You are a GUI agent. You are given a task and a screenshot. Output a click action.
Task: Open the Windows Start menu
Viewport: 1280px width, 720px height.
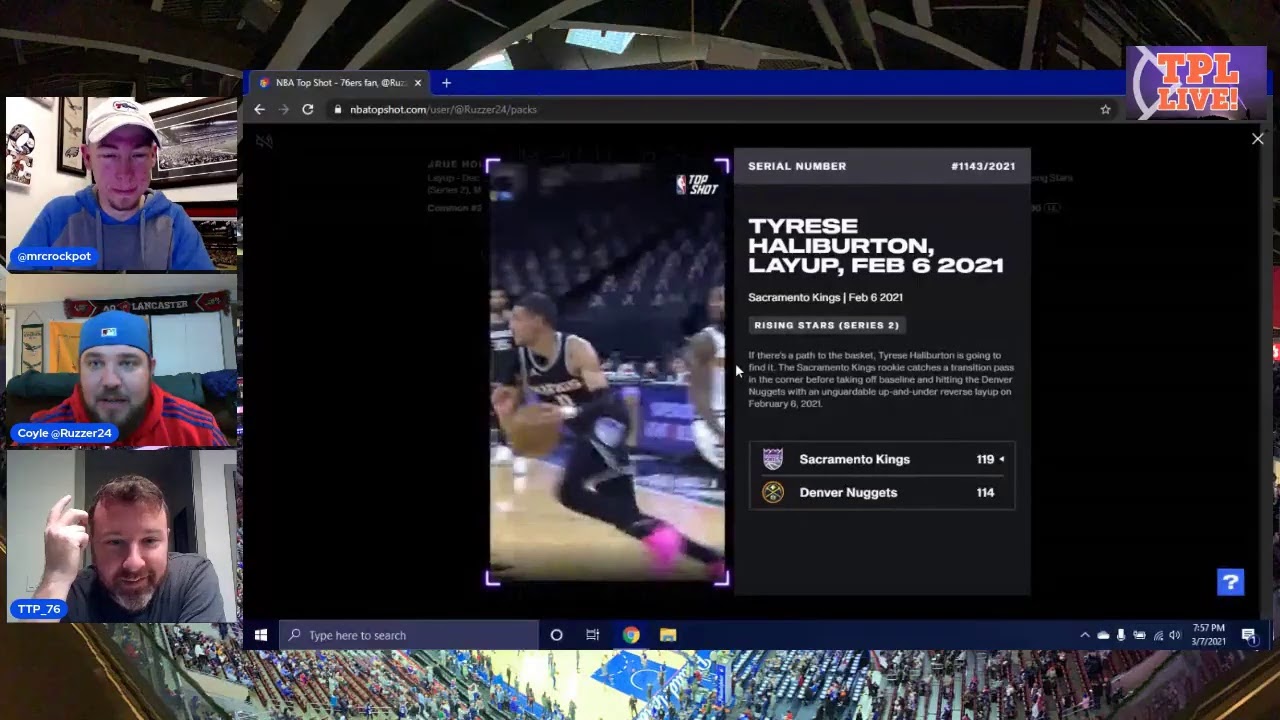click(x=261, y=635)
